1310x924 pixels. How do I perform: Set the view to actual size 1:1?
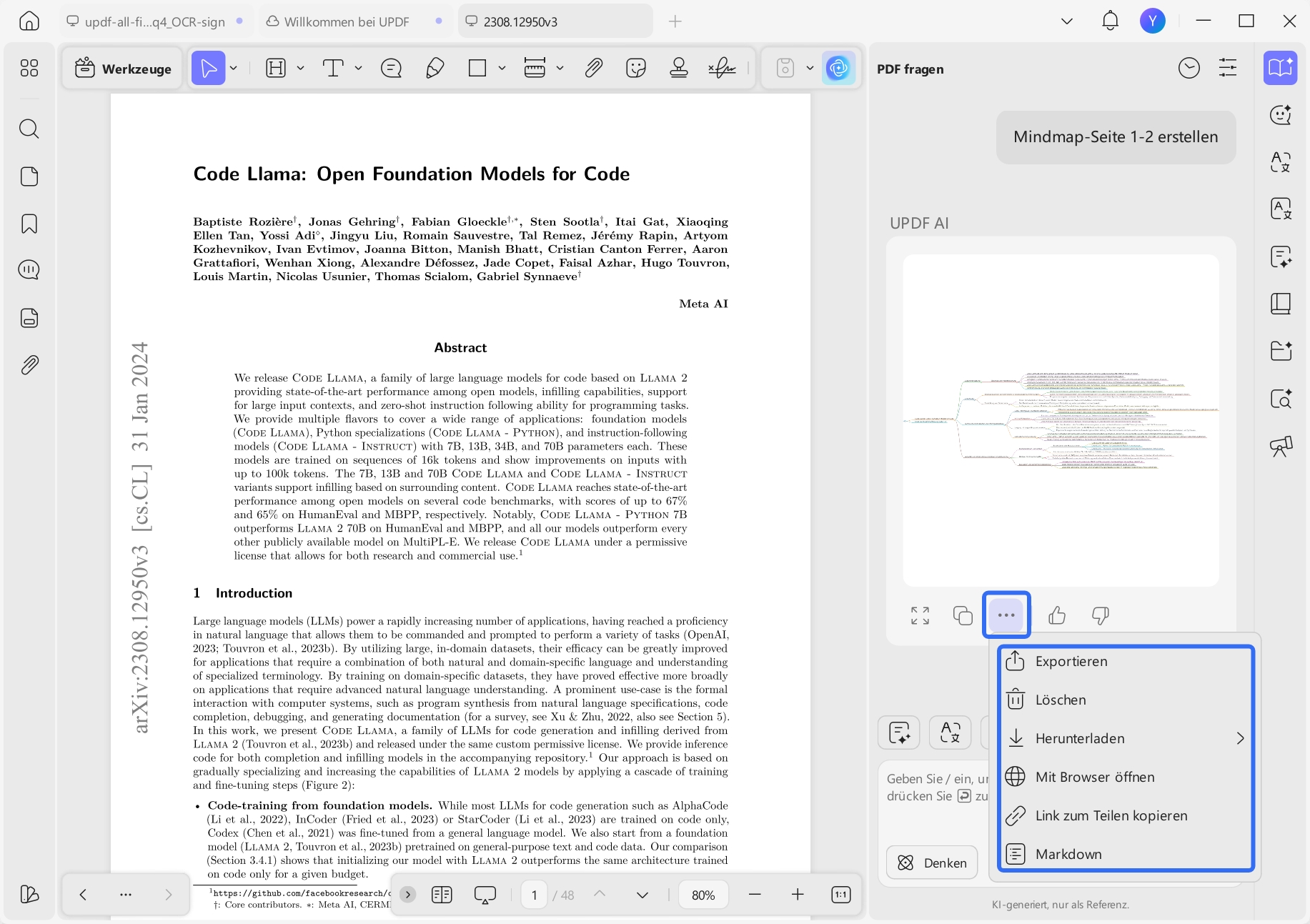[x=841, y=895]
